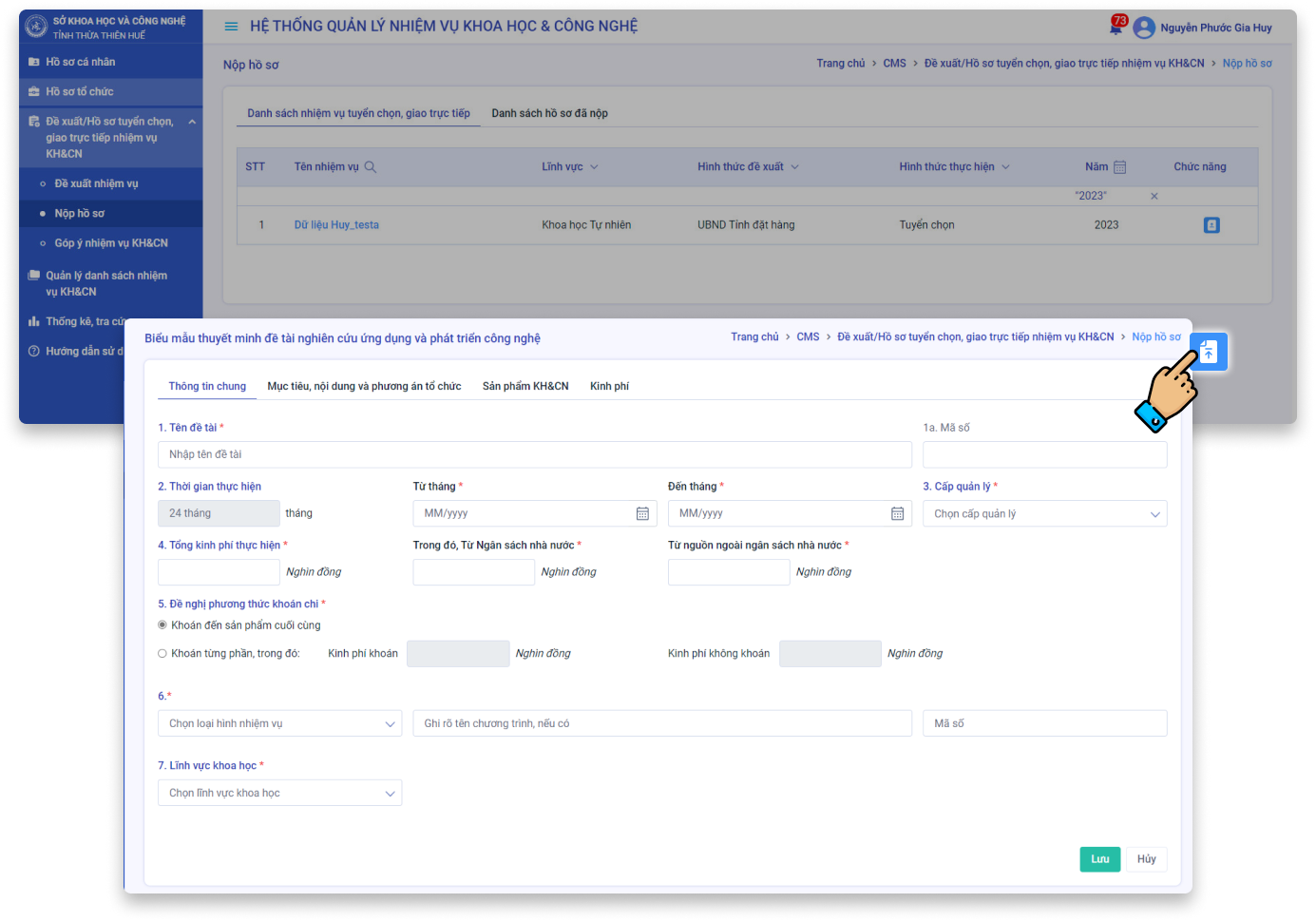Screen dimensions: 1316x922
Task: Click the Mã số field in section 6
Action: pos(1044,724)
